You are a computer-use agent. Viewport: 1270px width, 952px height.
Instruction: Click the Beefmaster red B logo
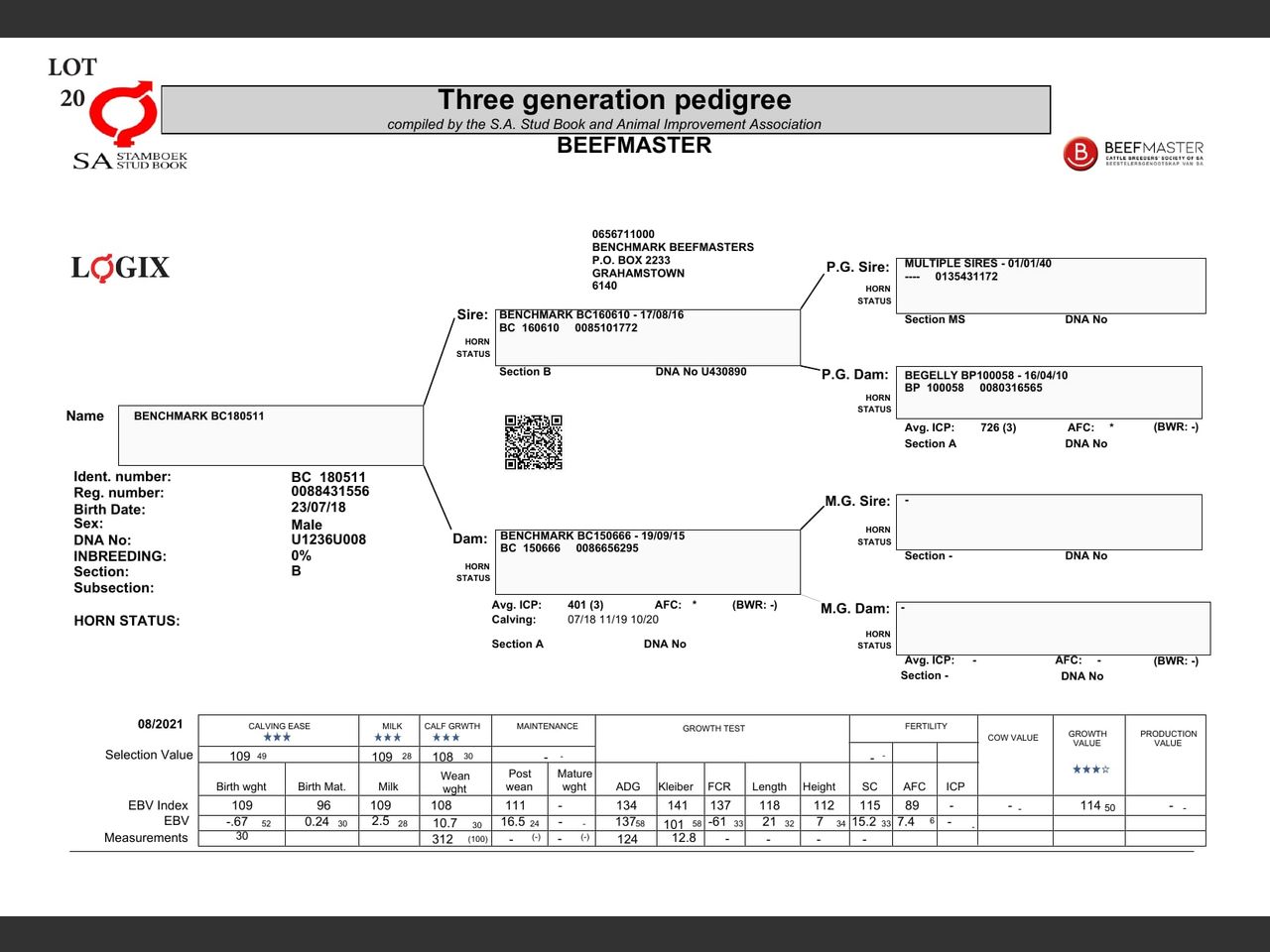pyautogui.click(x=1079, y=154)
